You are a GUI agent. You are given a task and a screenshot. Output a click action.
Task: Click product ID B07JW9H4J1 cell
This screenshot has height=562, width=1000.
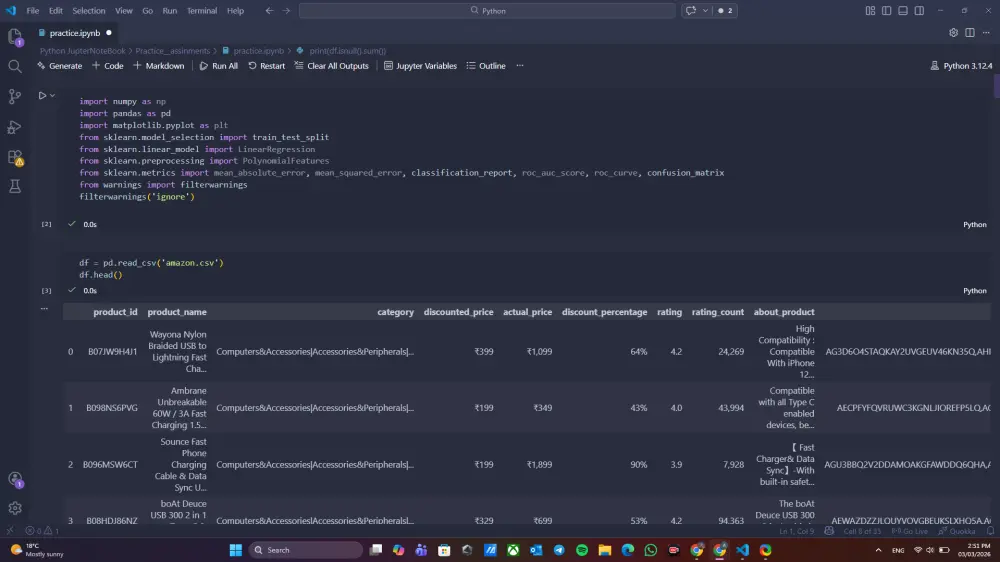pyautogui.click(x=112, y=351)
